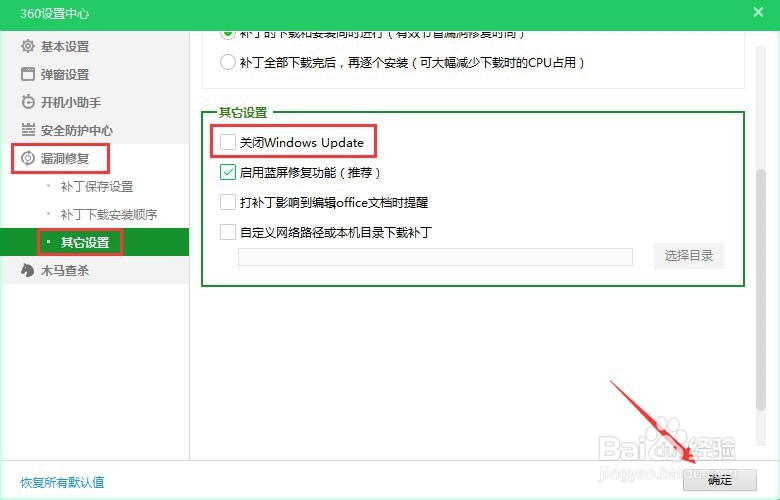780x500 pixels.
Task: Select the highlighted 其它设置 sub-item
Action: pos(95,242)
